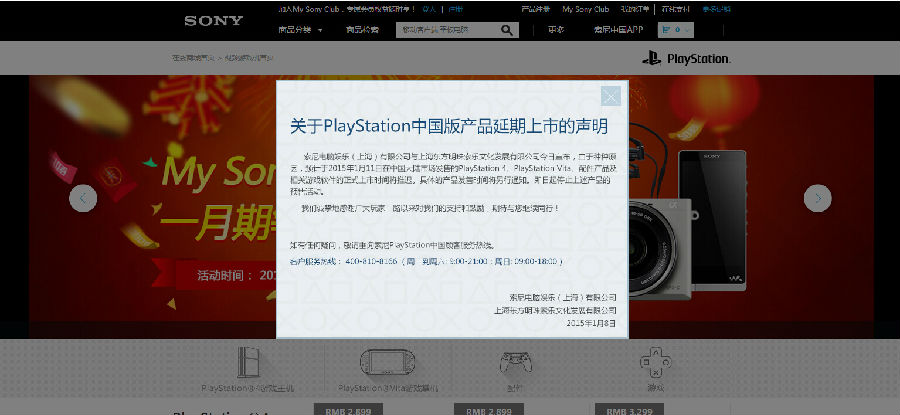The height and width of the screenshot is (415, 900).
Task: Click the 活动时间 label on banner
Action: point(225,276)
